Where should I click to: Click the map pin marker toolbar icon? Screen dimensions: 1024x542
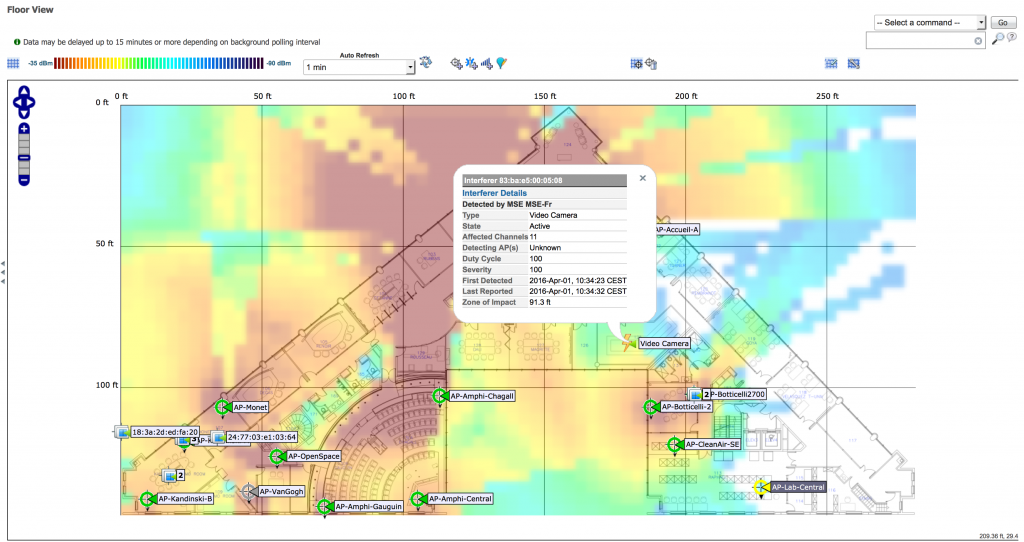pos(502,64)
